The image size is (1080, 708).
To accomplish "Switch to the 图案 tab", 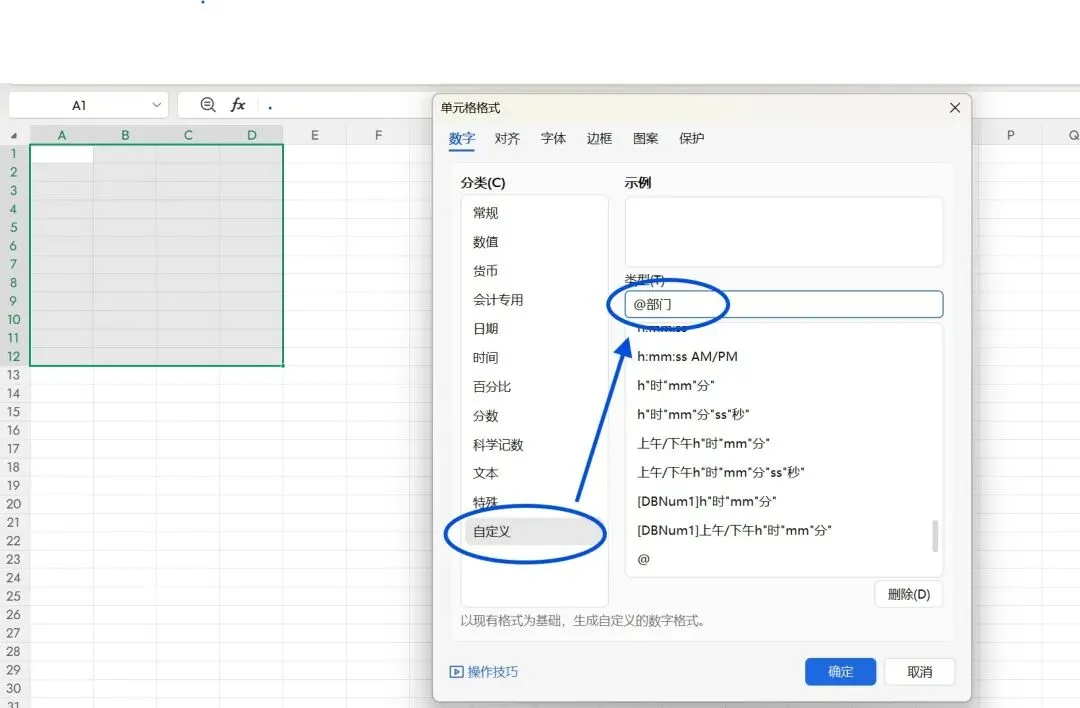I will (x=645, y=138).
